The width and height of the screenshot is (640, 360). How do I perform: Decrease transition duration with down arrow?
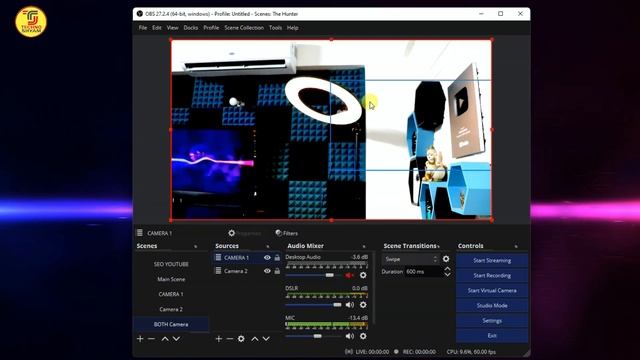click(447, 274)
